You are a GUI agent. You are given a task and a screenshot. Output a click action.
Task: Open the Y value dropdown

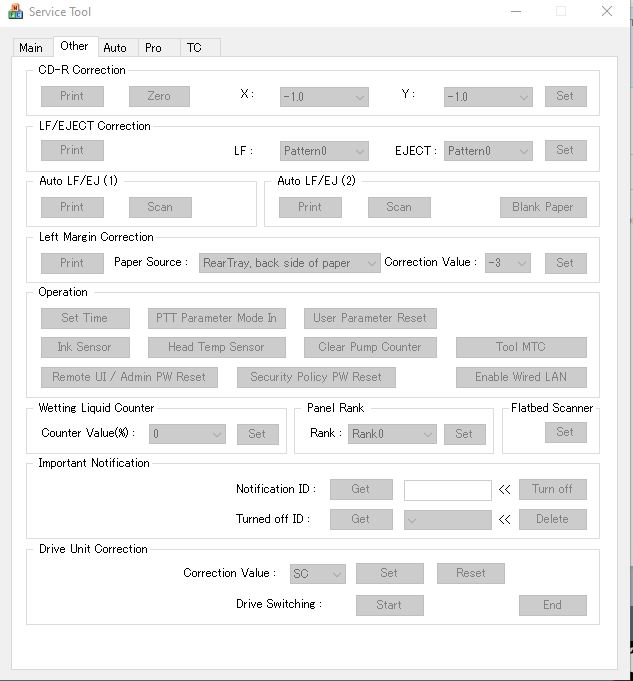pyautogui.click(x=488, y=97)
